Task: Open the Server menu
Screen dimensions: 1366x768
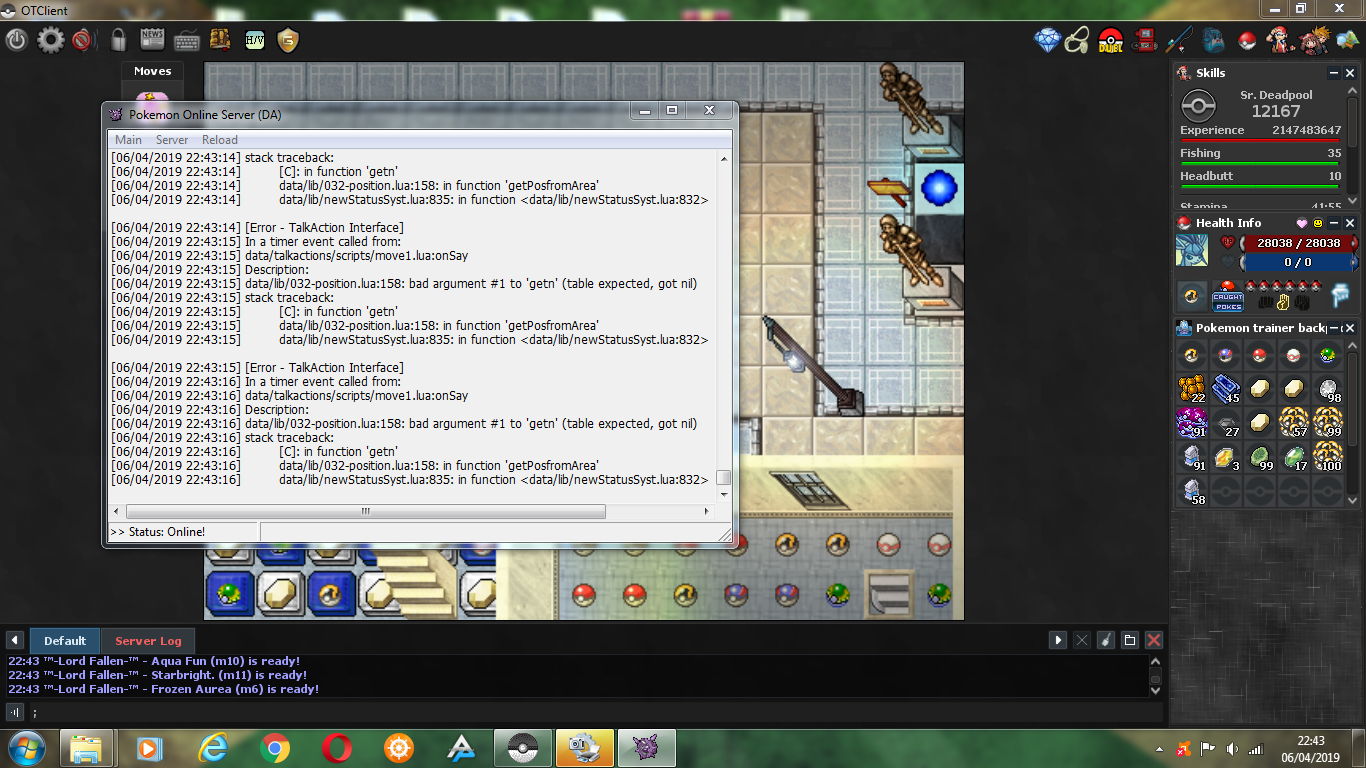Action: [171, 140]
